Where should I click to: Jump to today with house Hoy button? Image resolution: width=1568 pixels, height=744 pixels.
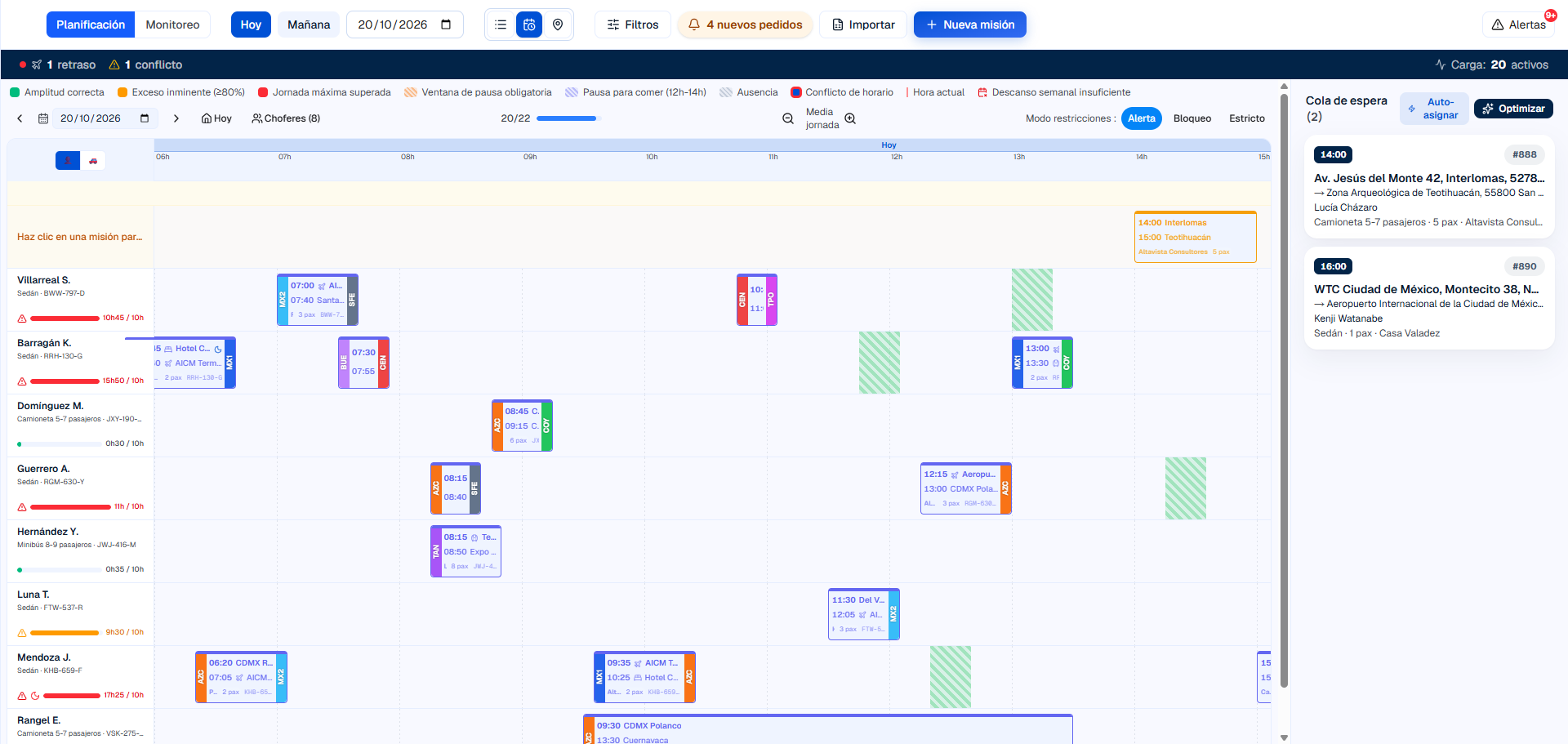(216, 118)
